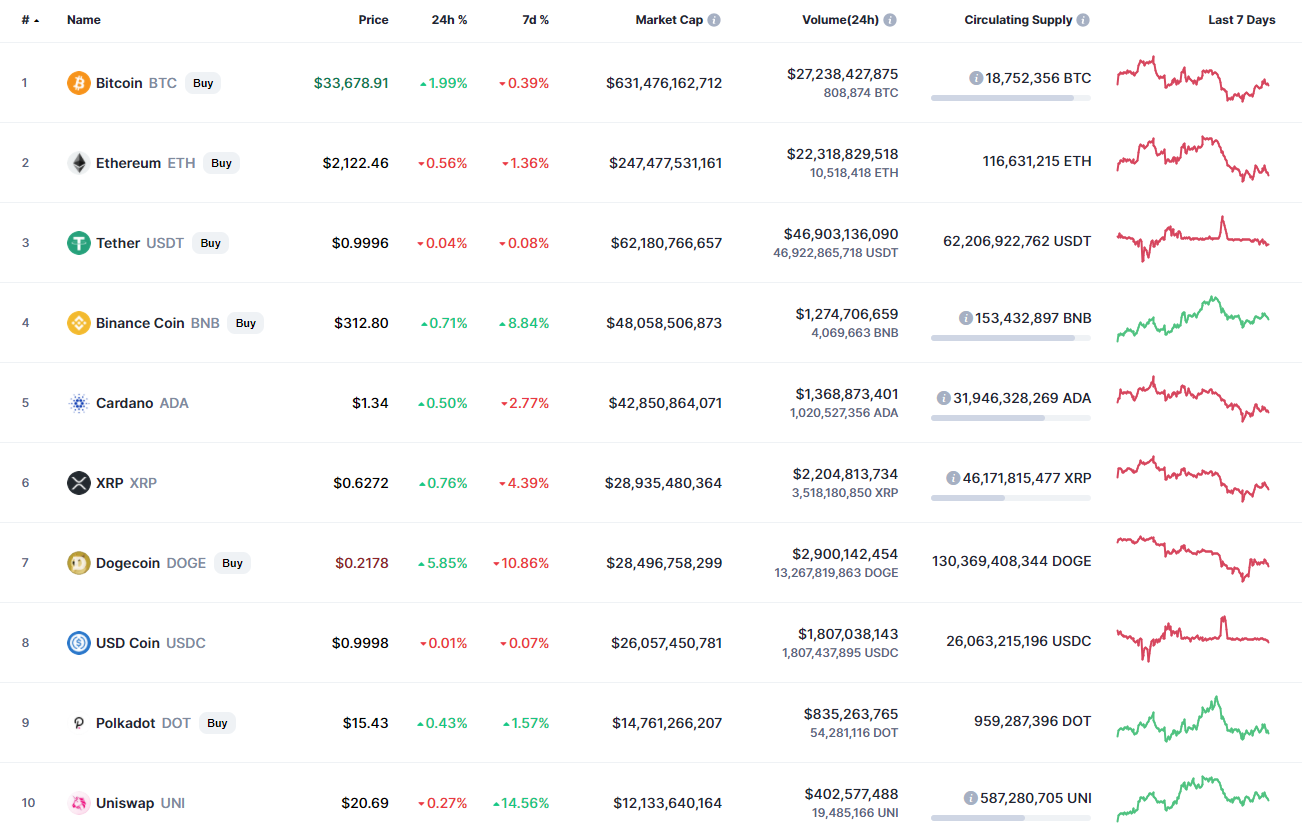Click USD Coin supply 26,063,215,196 USDC
This screenshot has width=1302, height=836.
click(1019, 641)
